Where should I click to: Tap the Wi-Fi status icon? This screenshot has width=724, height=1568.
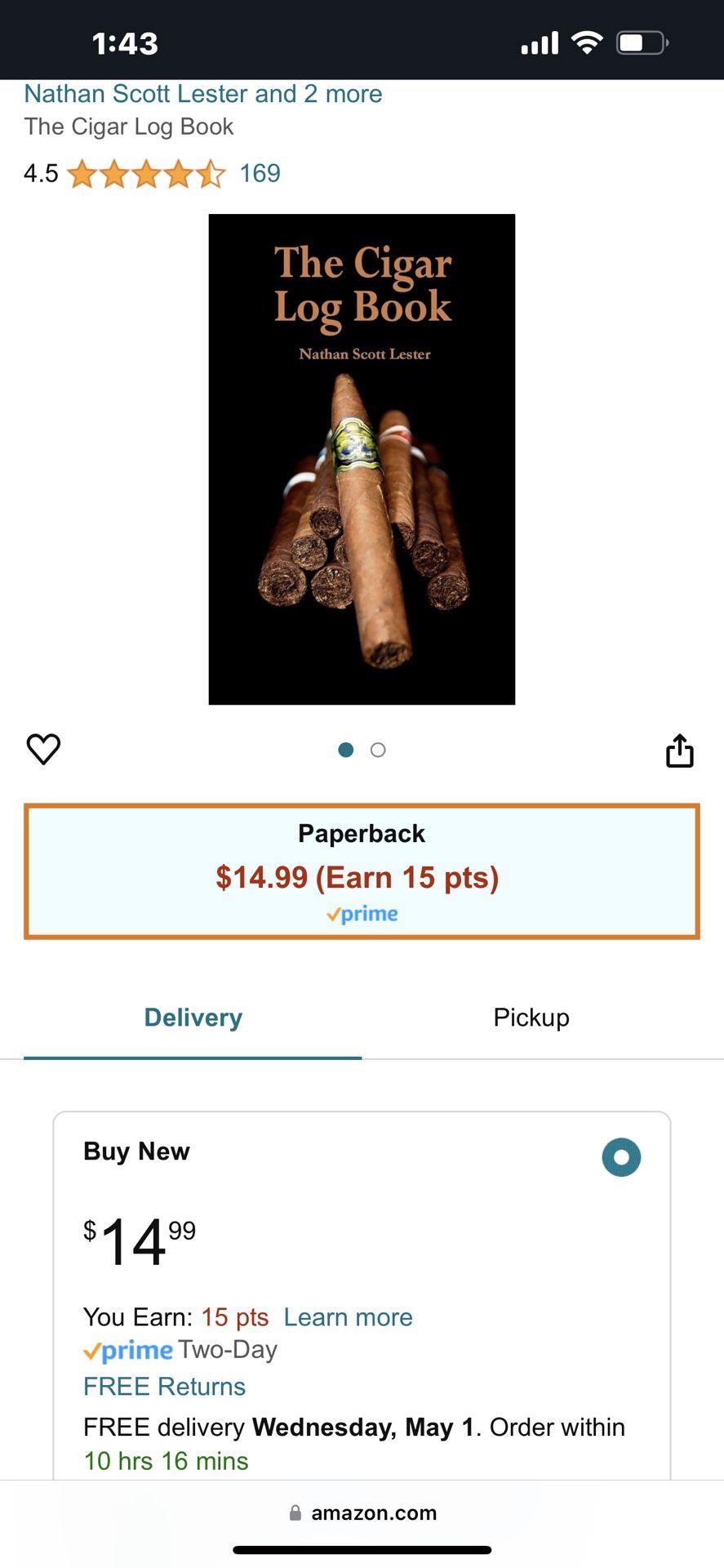(x=587, y=42)
